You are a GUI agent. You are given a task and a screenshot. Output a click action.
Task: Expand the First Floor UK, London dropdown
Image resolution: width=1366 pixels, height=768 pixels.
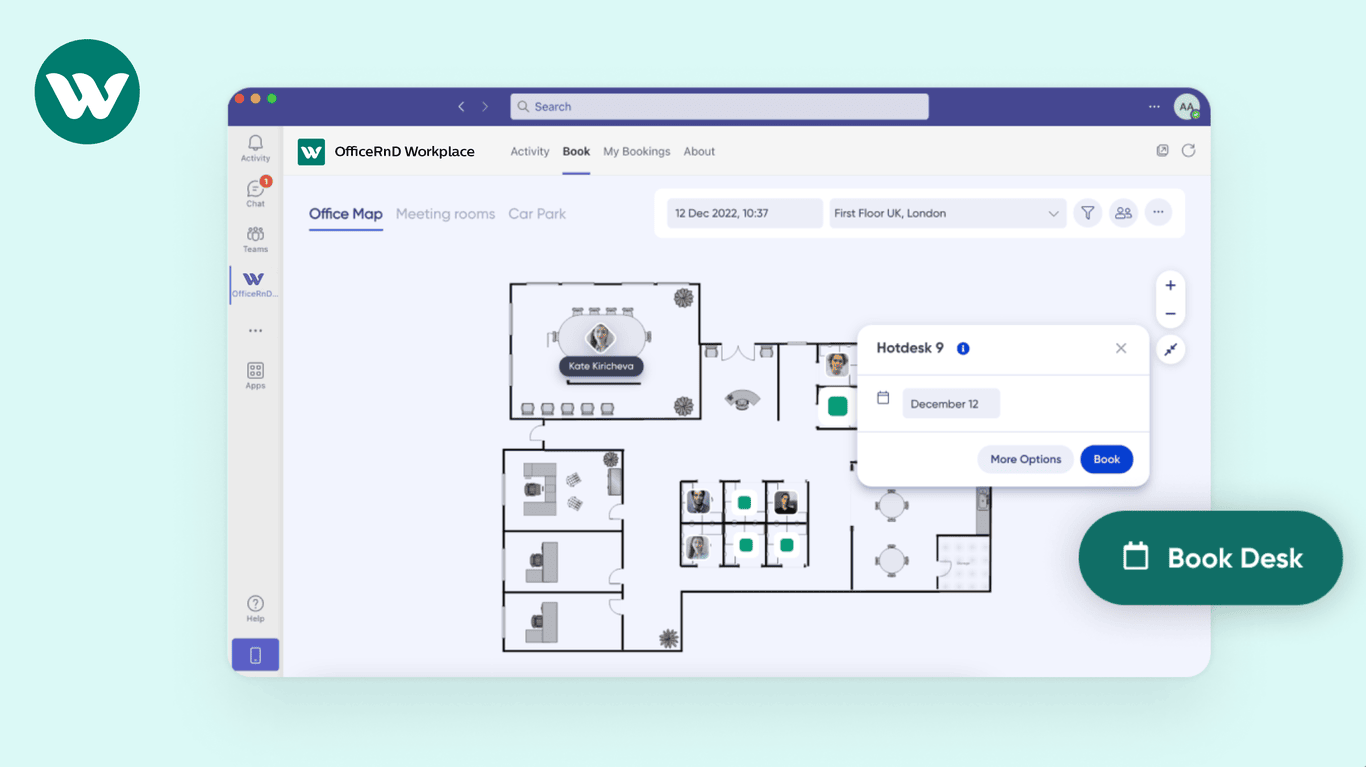948,213
